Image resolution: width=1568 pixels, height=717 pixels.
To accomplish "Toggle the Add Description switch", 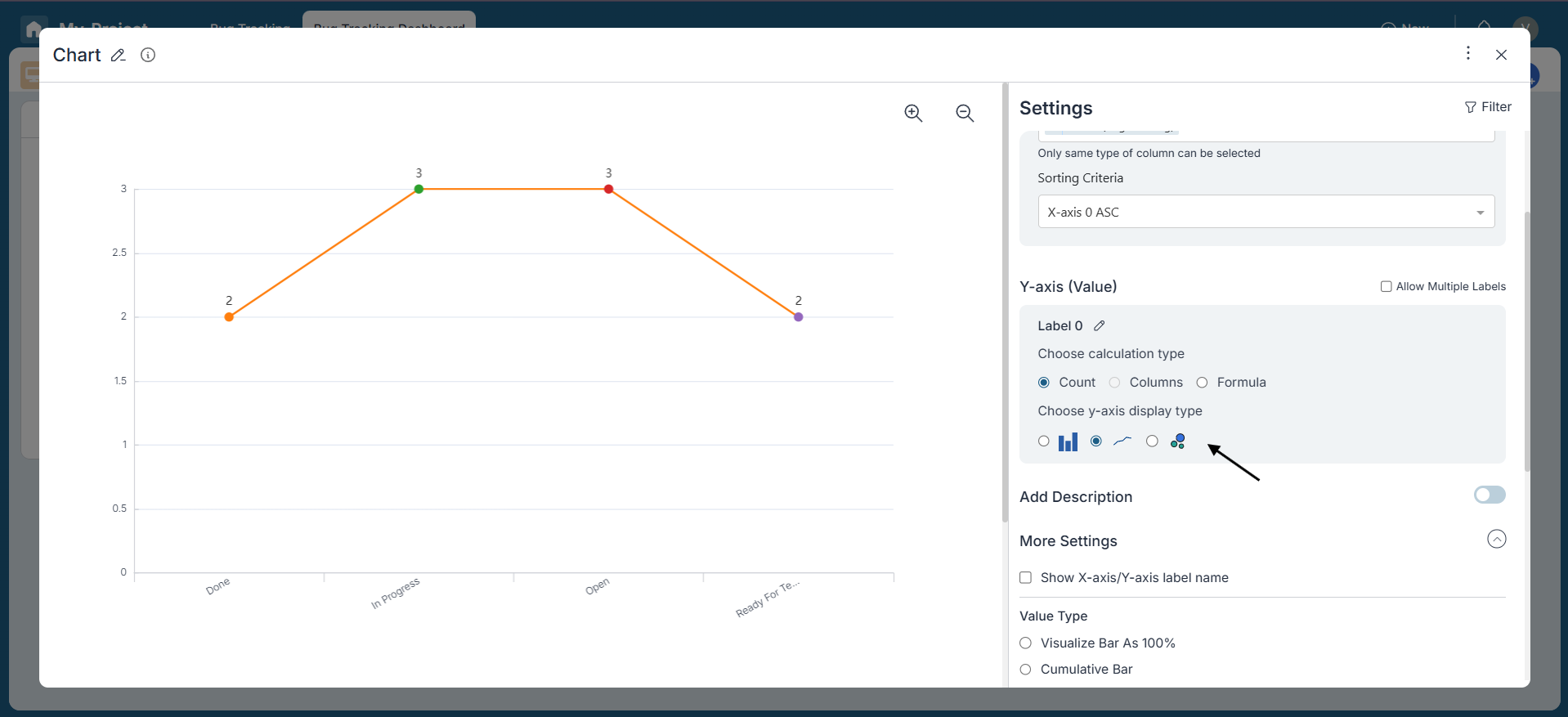I will point(1490,495).
